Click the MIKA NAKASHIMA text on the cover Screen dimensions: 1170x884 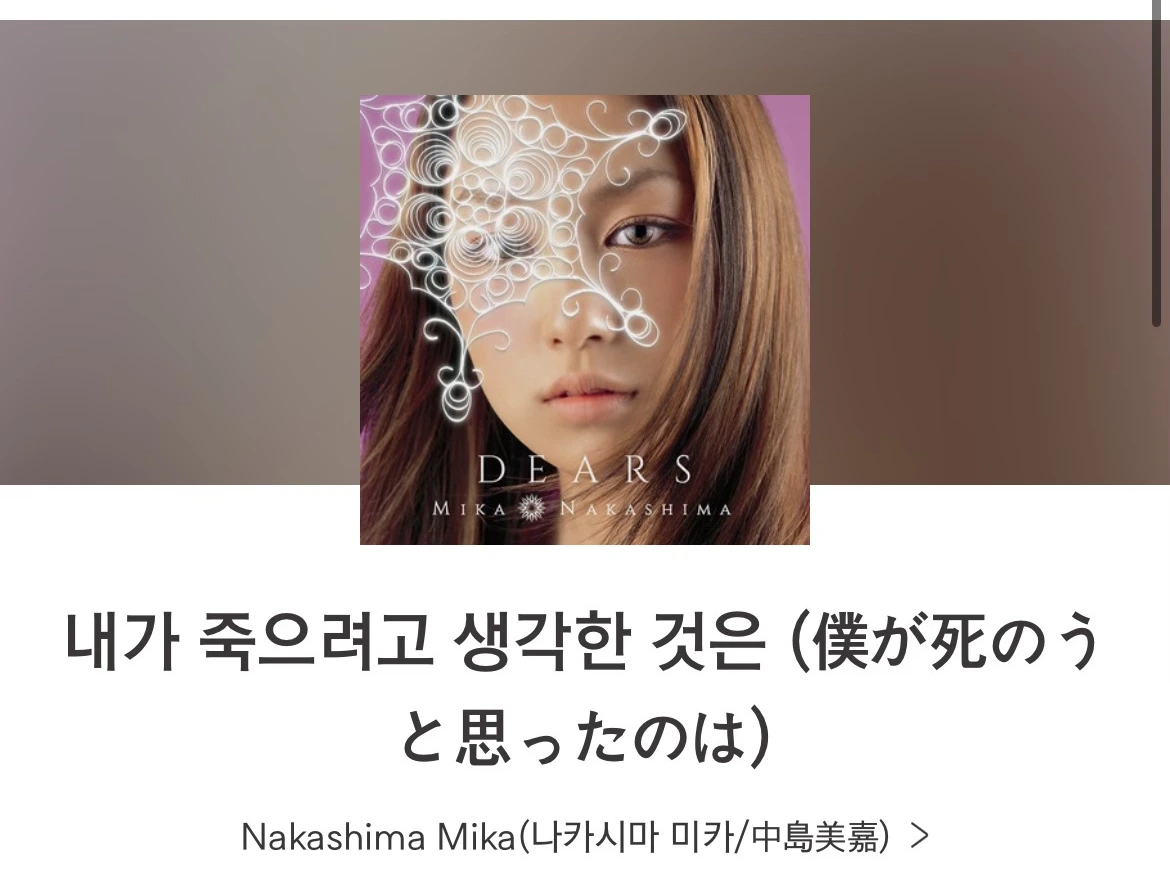pos(582,510)
